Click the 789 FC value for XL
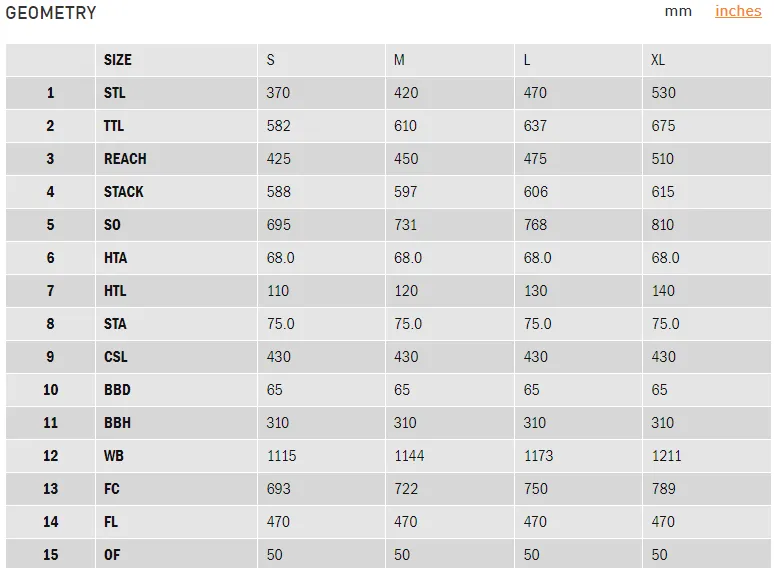The image size is (774, 568). [663, 489]
